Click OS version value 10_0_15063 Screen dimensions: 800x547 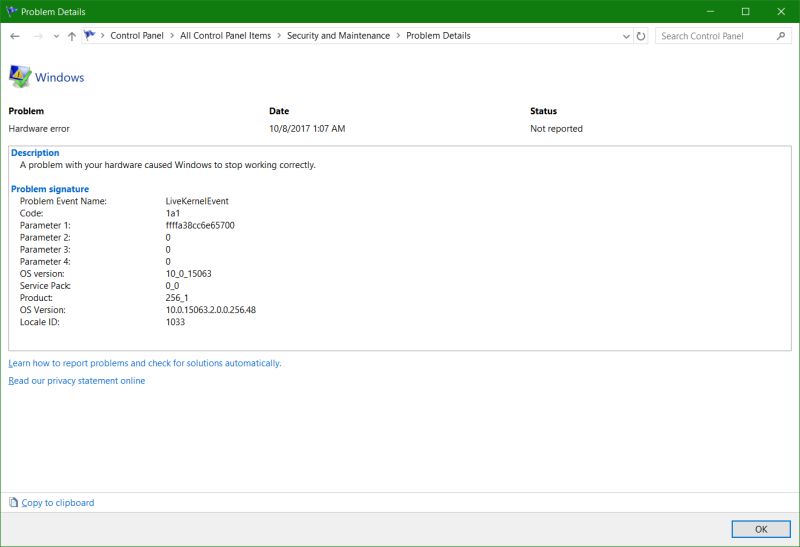[x=188, y=274]
